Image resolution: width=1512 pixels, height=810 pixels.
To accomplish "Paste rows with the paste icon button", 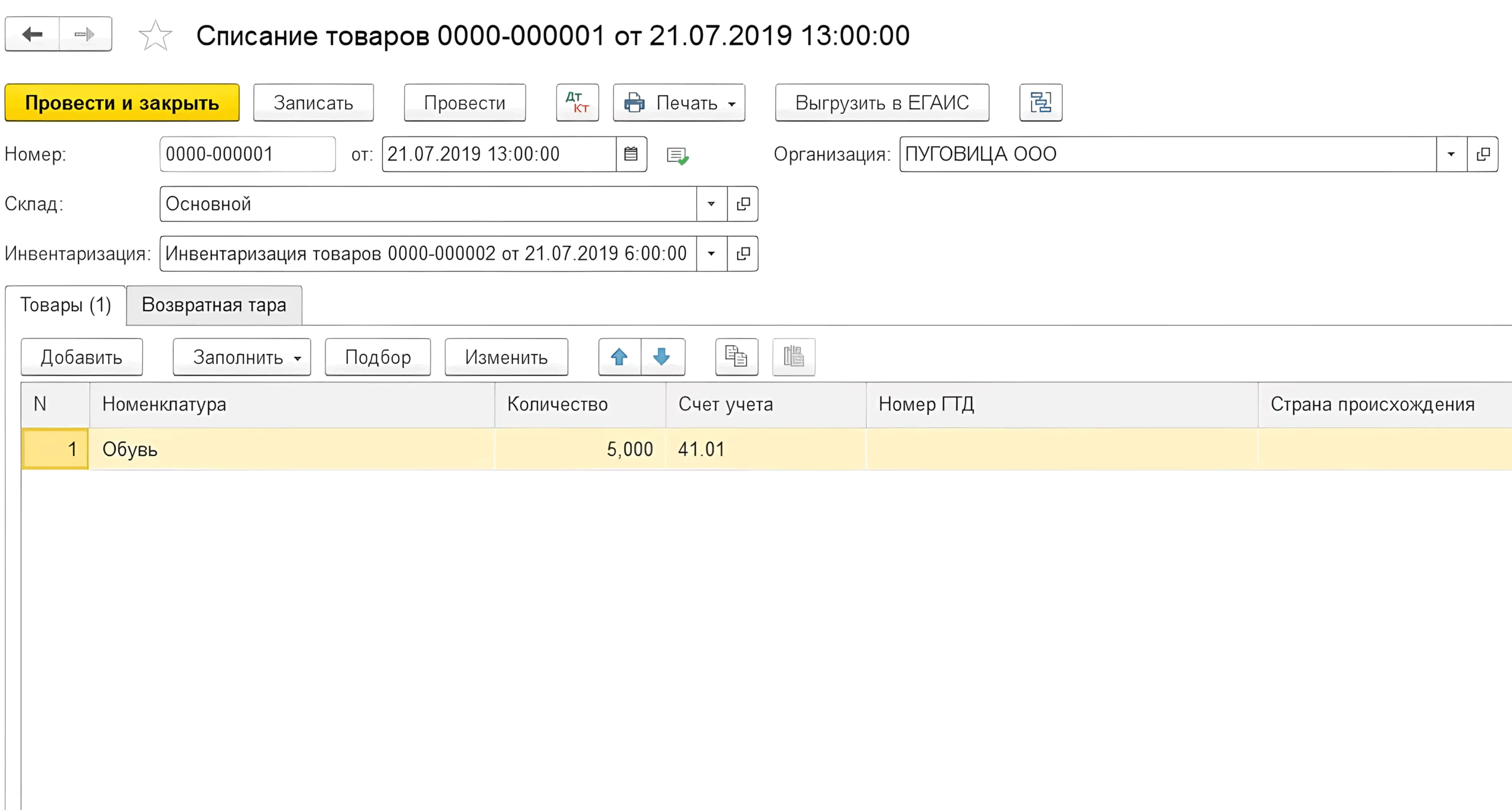I will pos(794,357).
